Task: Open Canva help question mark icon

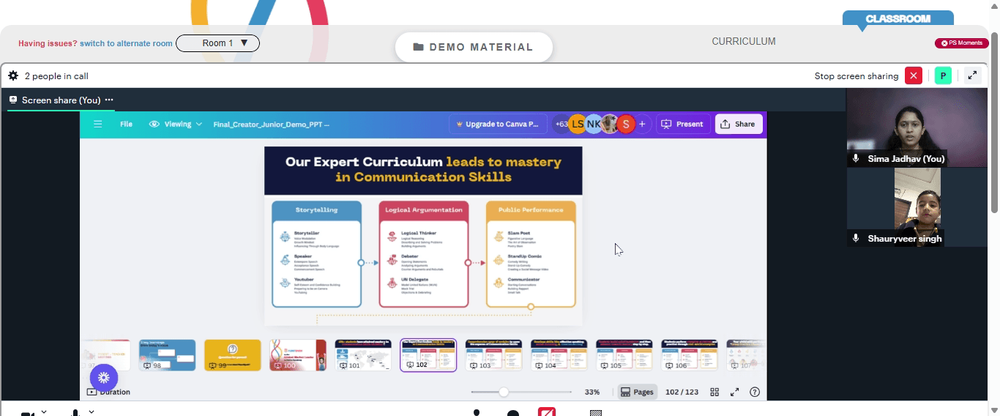Action: [755, 392]
